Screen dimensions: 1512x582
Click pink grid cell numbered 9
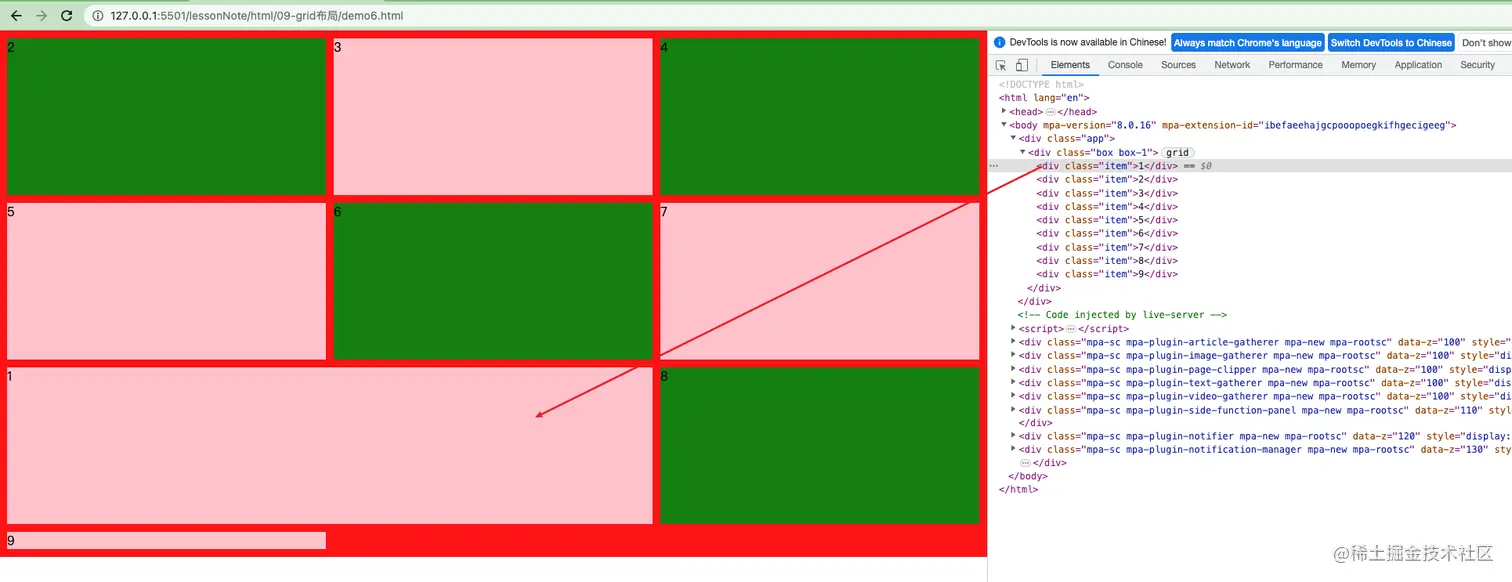coord(167,540)
